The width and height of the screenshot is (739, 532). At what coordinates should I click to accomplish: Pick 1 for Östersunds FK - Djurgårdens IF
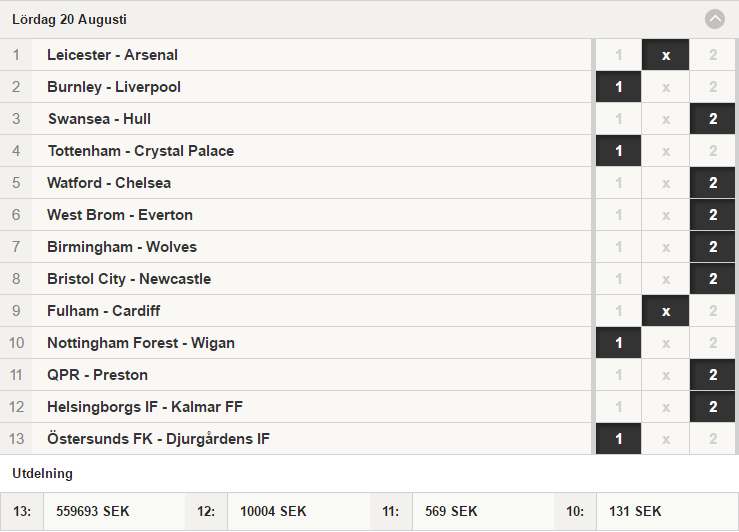click(618, 439)
